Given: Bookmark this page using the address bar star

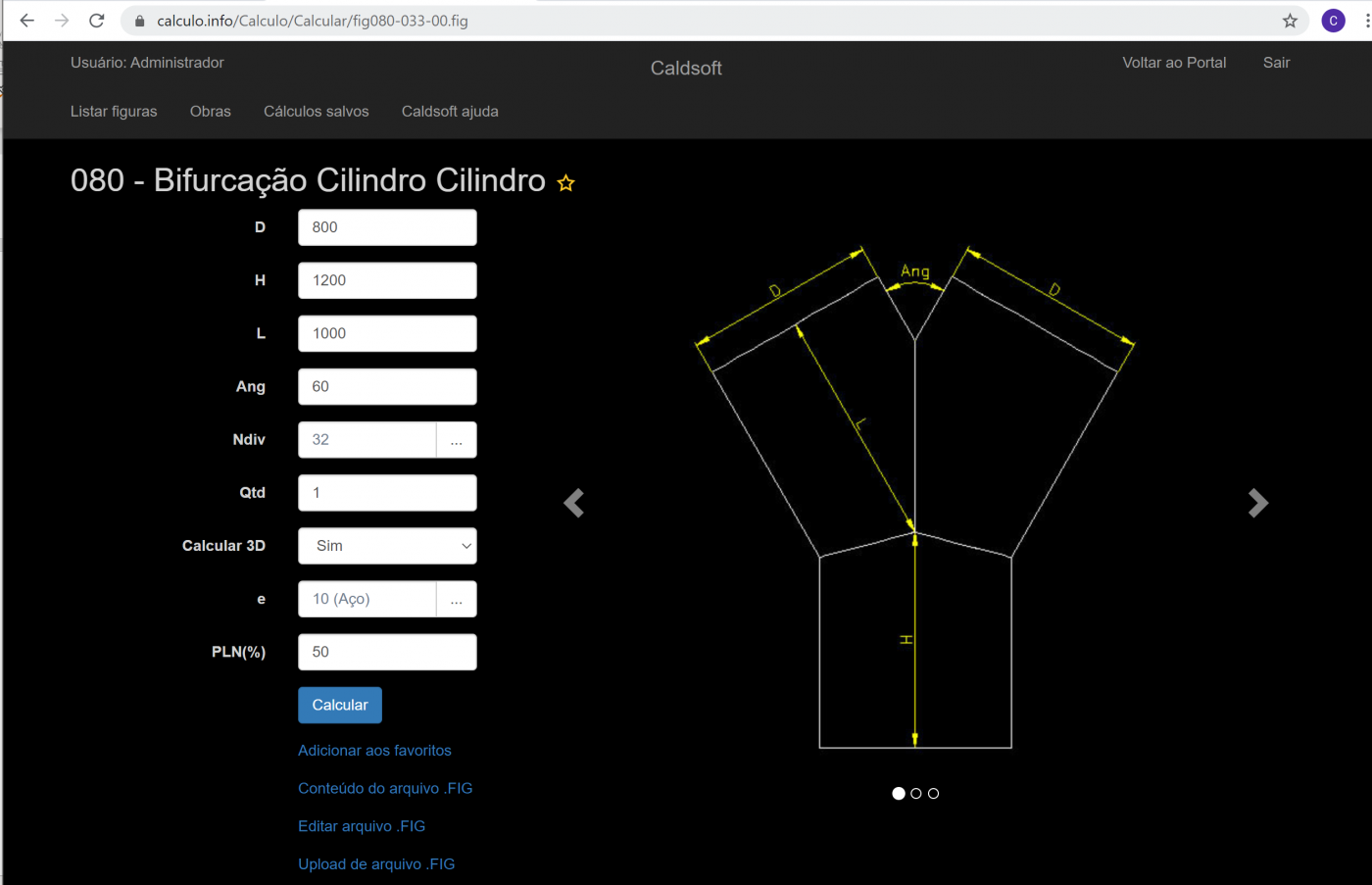Looking at the screenshot, I should point(1290,21).
